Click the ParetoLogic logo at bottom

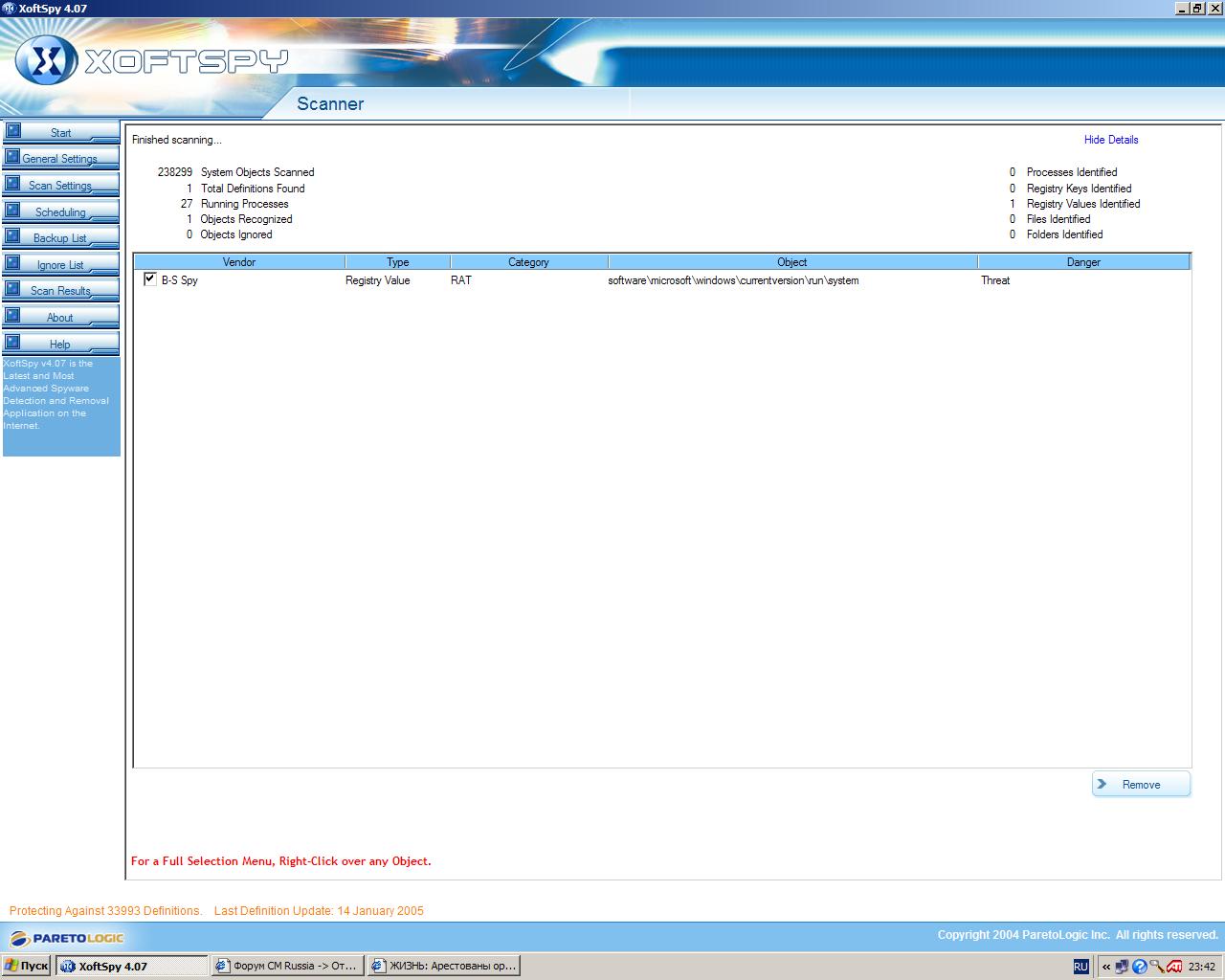coord(67,938)
